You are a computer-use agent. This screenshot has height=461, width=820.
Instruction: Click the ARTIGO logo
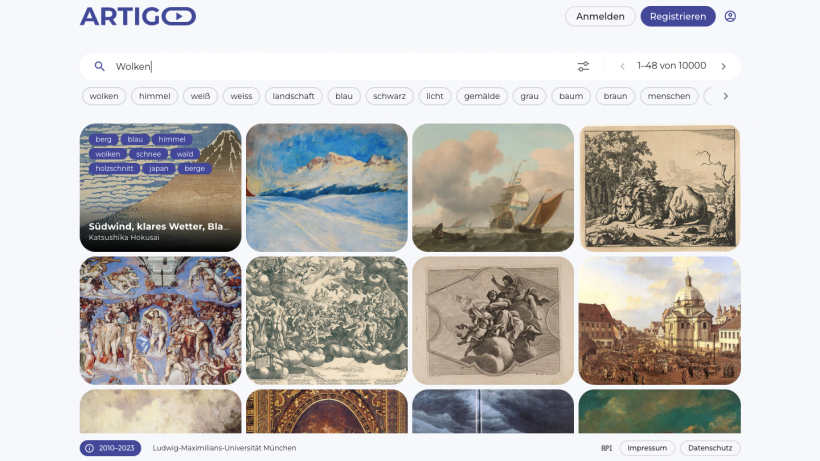pyautogui.click(x=138, y=16)
